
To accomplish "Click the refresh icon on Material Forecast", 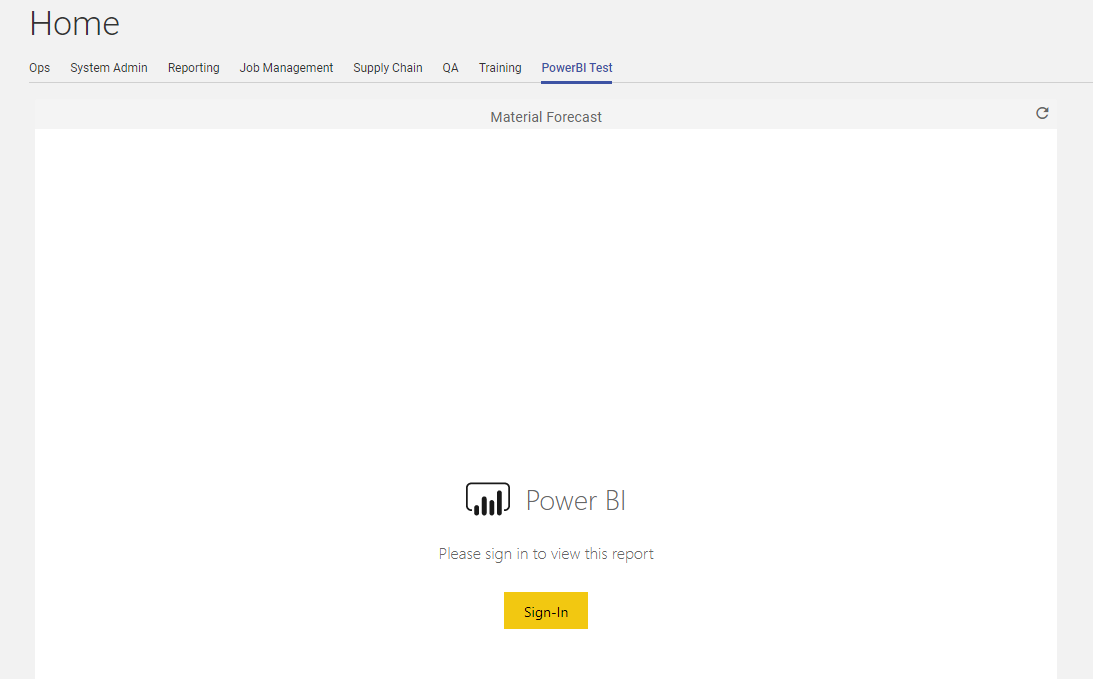I will pos(1041,113).
